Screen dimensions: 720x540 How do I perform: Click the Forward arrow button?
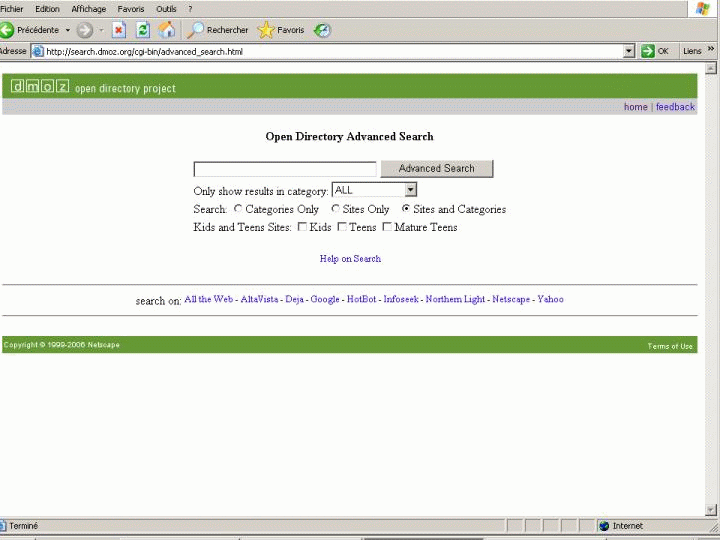[84, 30]
